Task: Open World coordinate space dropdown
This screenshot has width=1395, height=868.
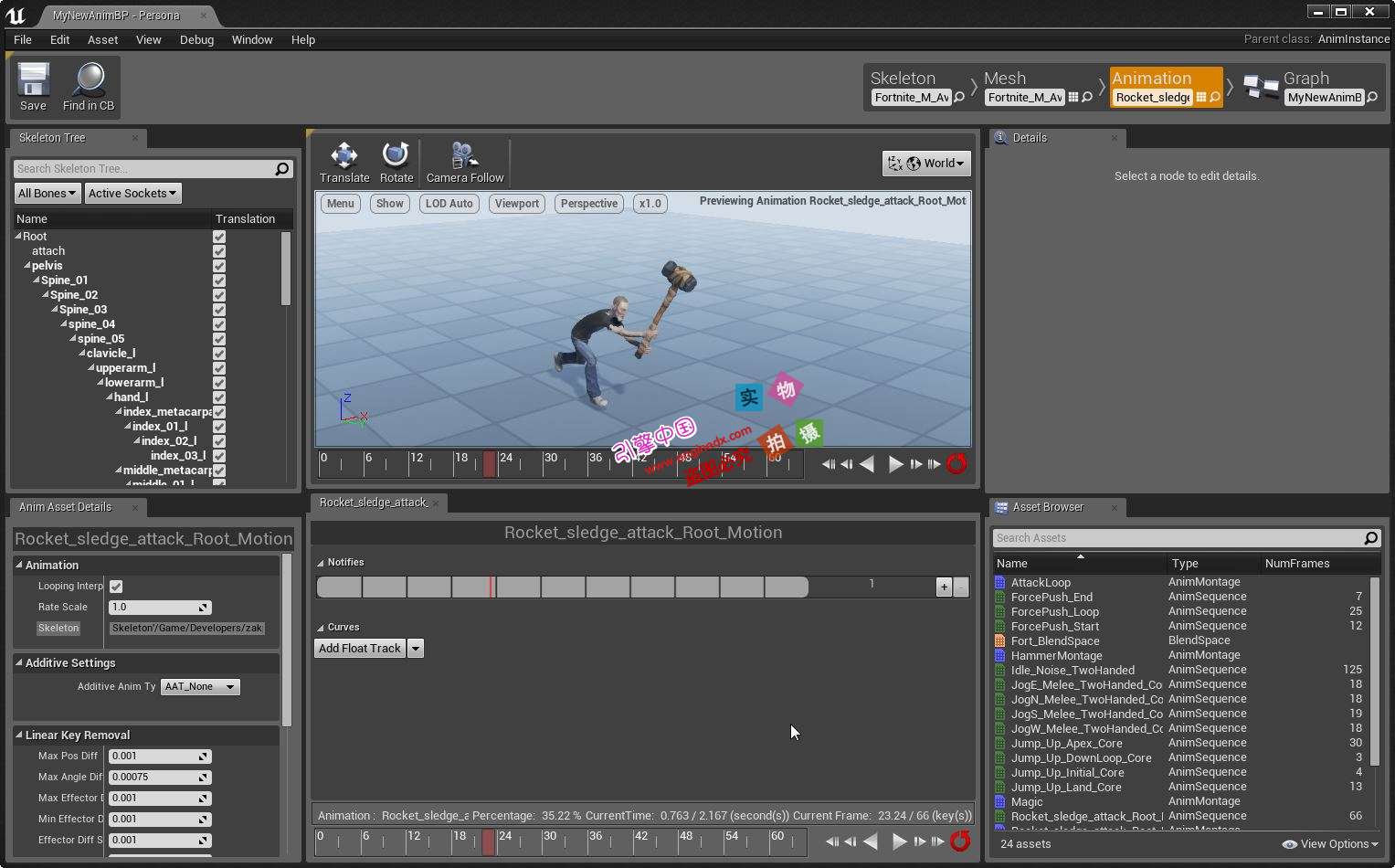Action: 926,163
